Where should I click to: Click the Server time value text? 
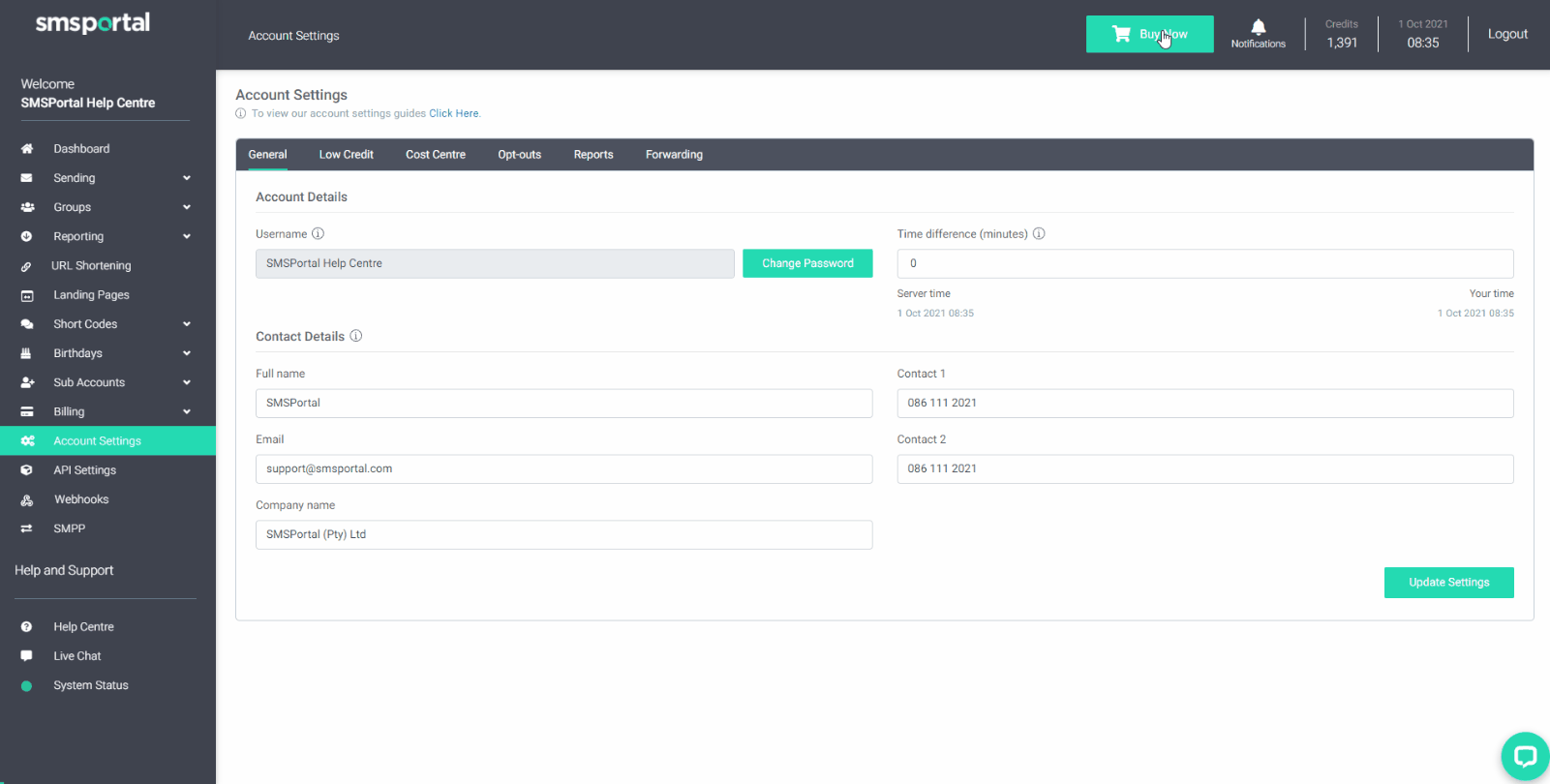935,314
